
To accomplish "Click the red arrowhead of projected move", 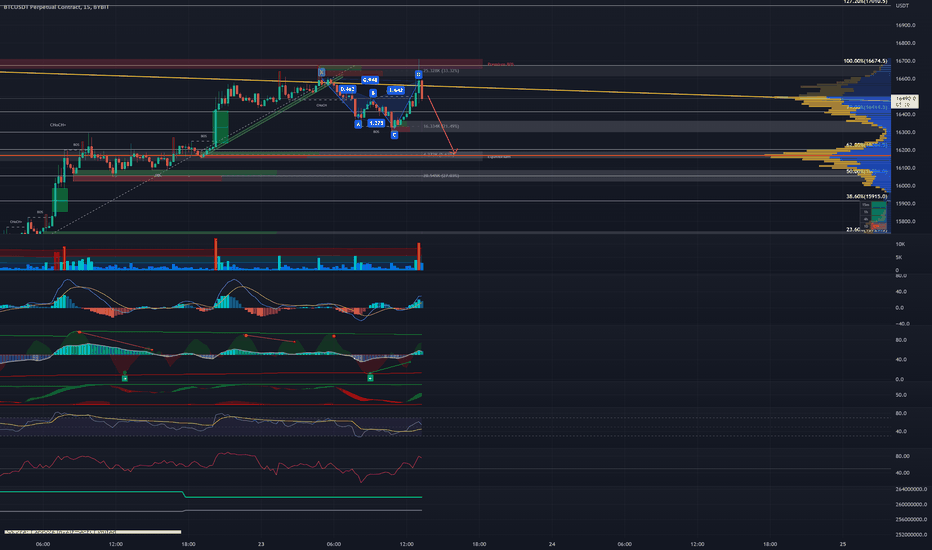I will point(455,152).
